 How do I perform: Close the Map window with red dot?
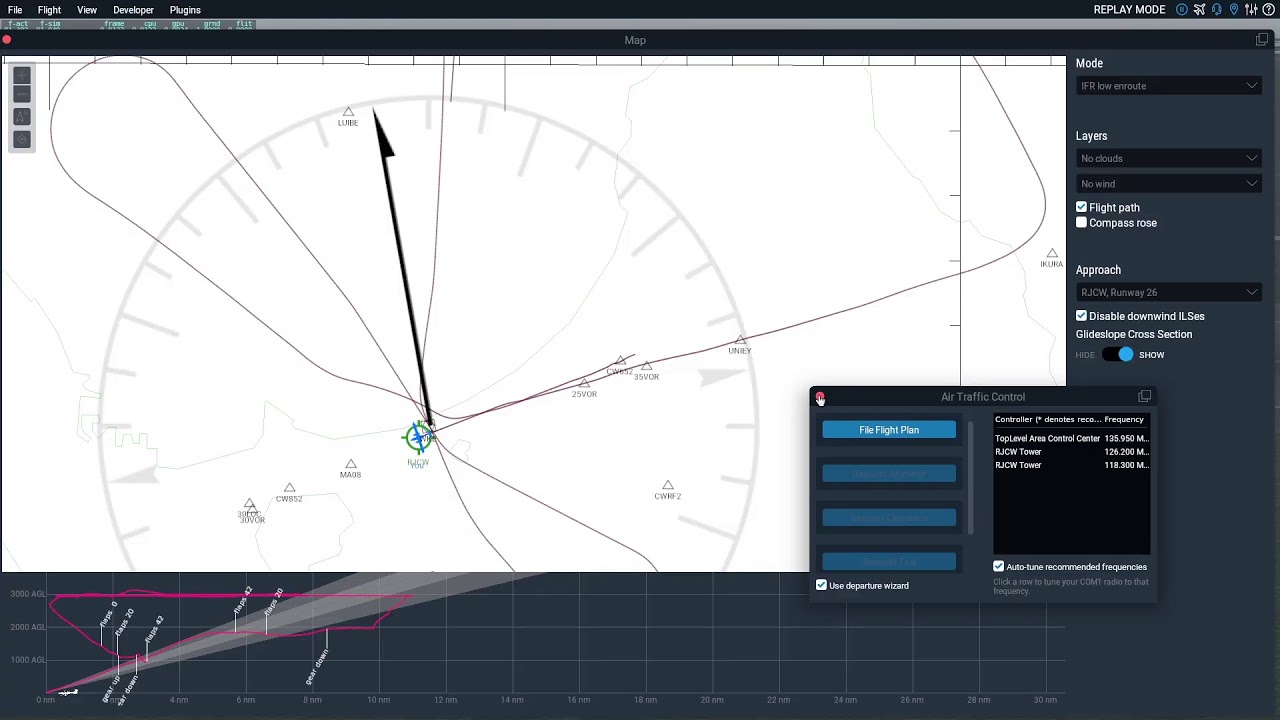6,40
